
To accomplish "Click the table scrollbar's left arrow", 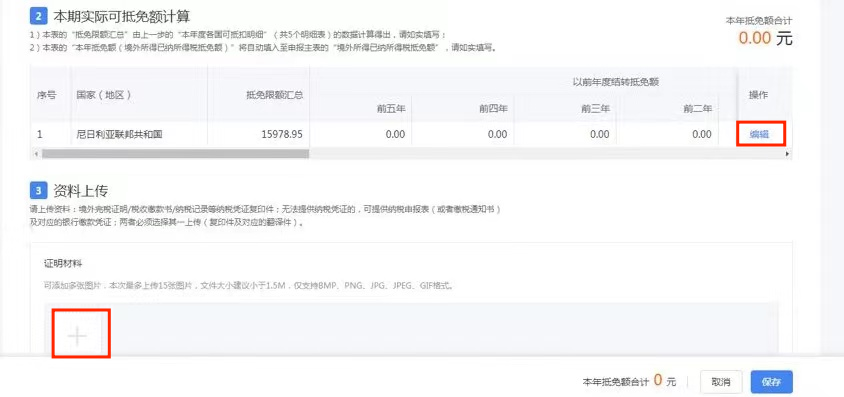I will click(x=36, y=154).
